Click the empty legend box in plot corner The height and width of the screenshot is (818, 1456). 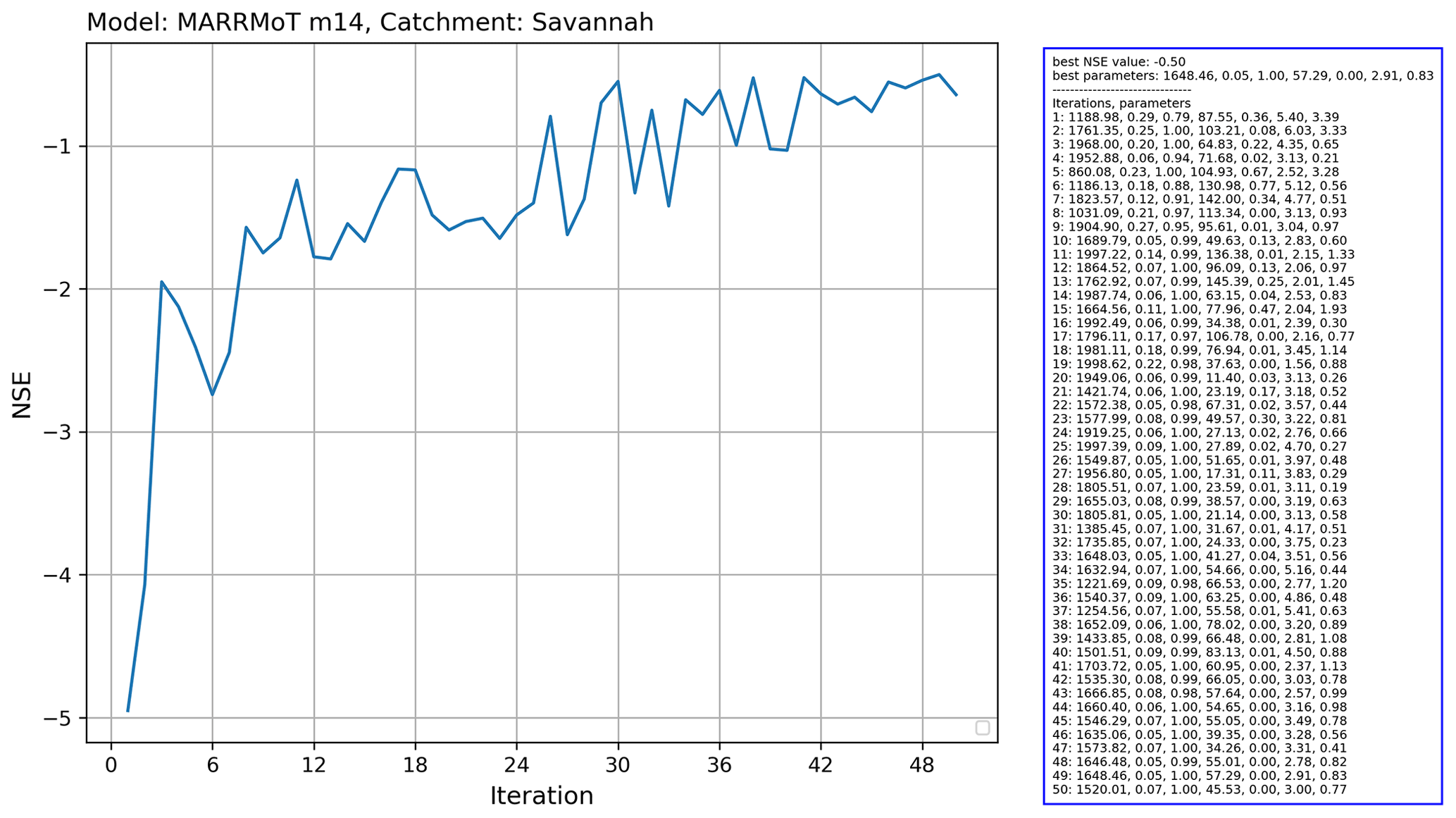click(x=982, y=728)
